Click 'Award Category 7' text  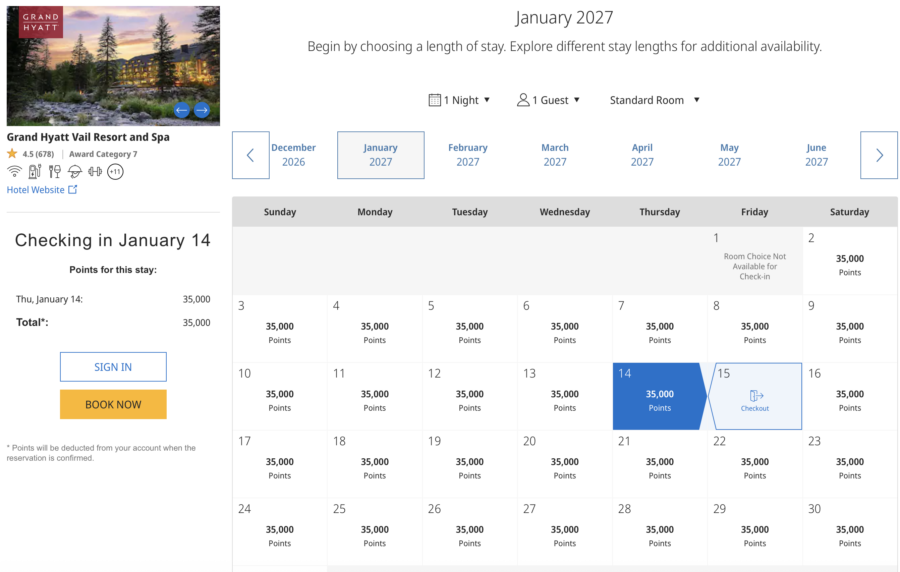tap(103, 154)
